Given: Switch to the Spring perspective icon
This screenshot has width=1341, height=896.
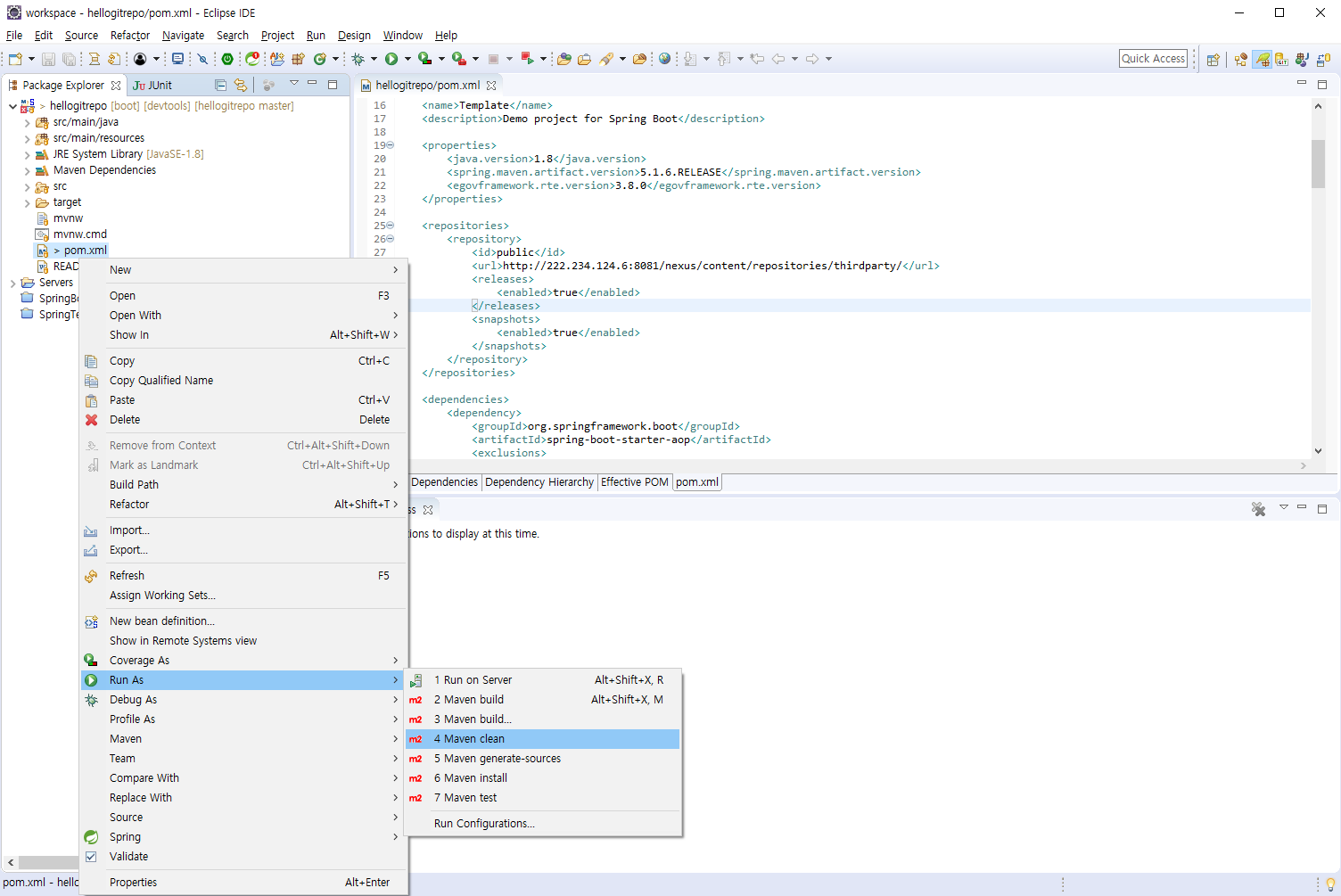Looking at the screenshot, I should tap(1262, 60).
